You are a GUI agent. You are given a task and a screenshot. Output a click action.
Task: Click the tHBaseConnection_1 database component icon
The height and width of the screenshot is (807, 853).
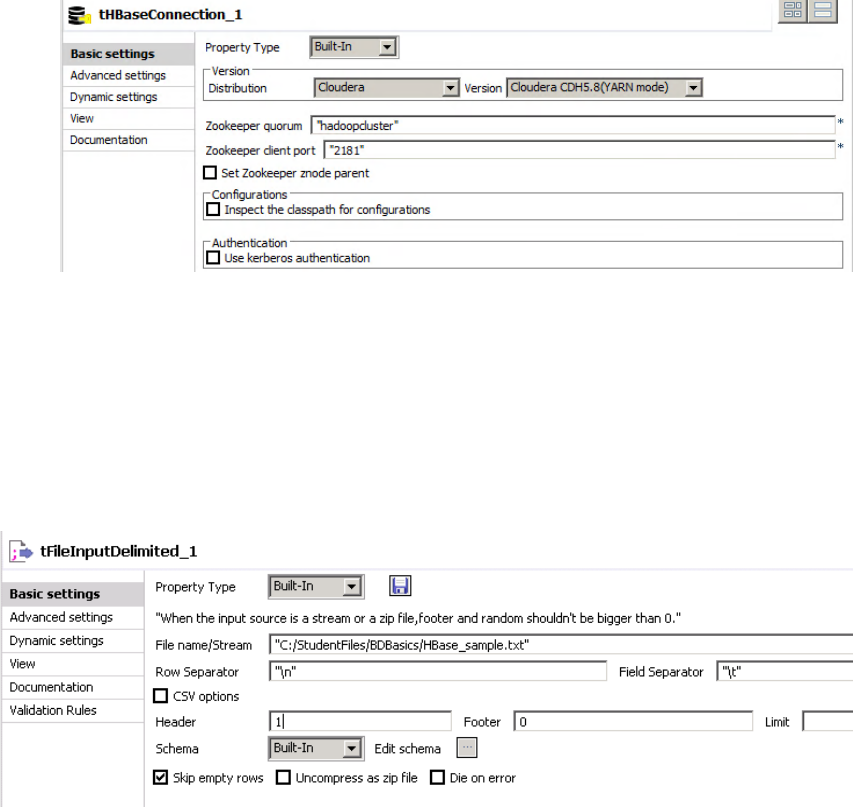pyautogui.click(x=79, y=15)
